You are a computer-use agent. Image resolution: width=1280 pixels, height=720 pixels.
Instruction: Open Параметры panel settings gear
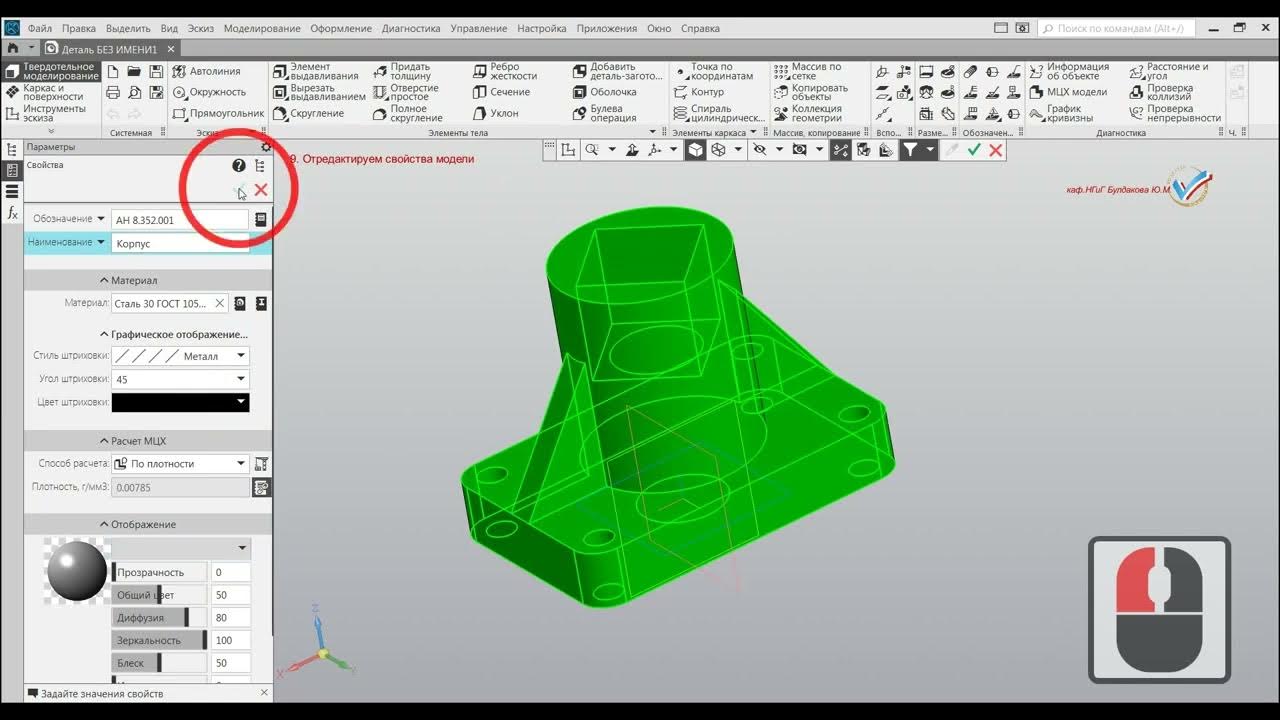click(266, 147)
